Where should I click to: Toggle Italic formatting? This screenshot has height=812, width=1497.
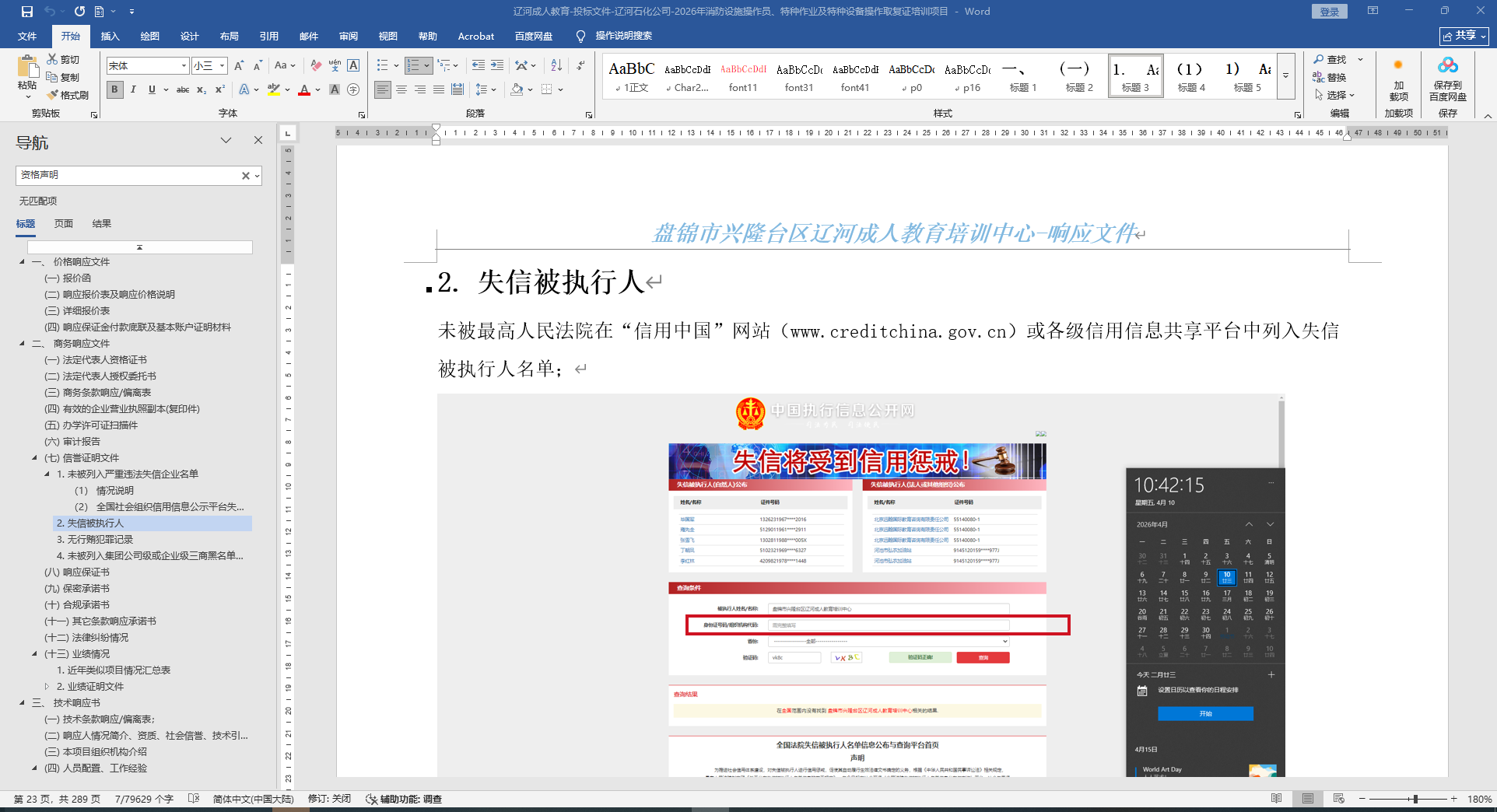[x=133, y=89]
